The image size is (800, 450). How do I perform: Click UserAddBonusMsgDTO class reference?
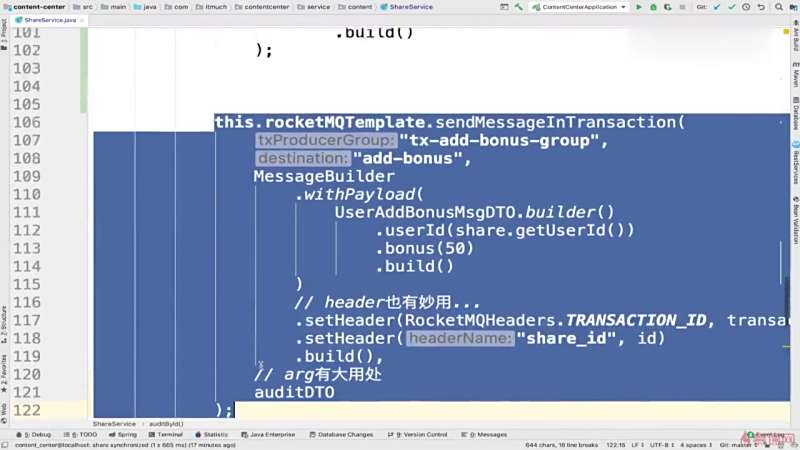[x=428, y=212]
